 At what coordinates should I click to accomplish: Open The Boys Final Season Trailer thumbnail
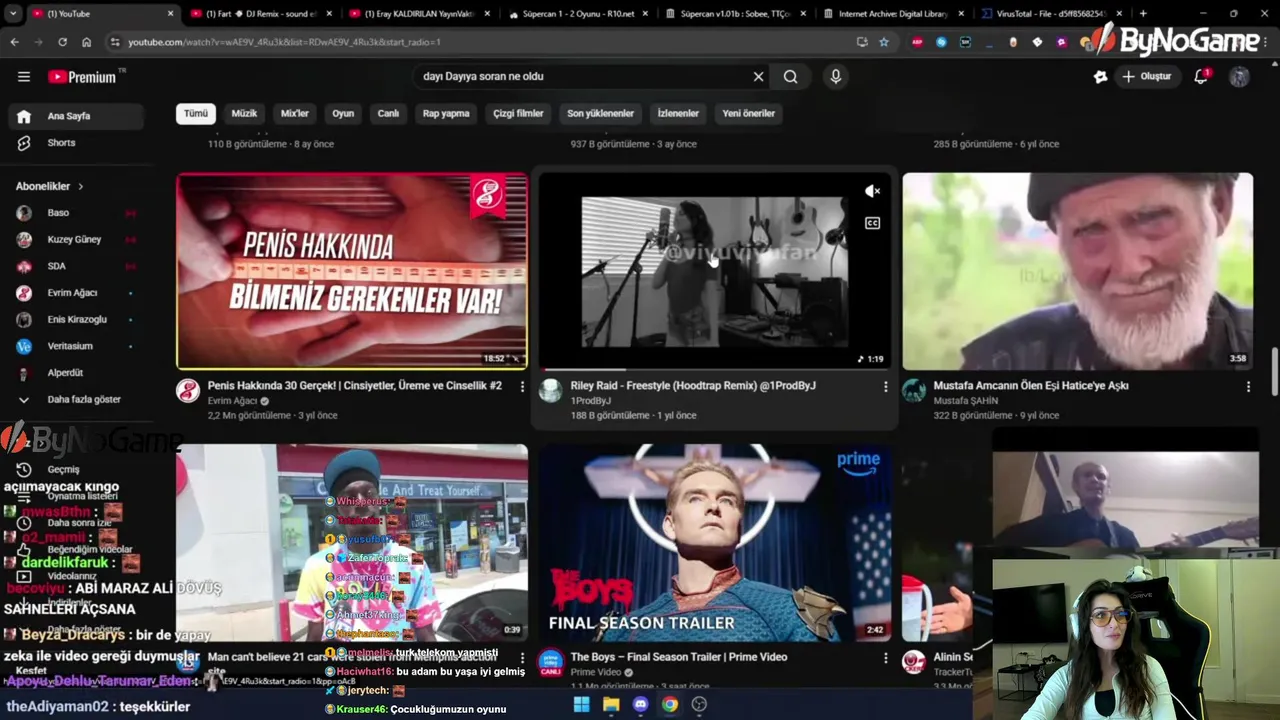pos(715,543)
